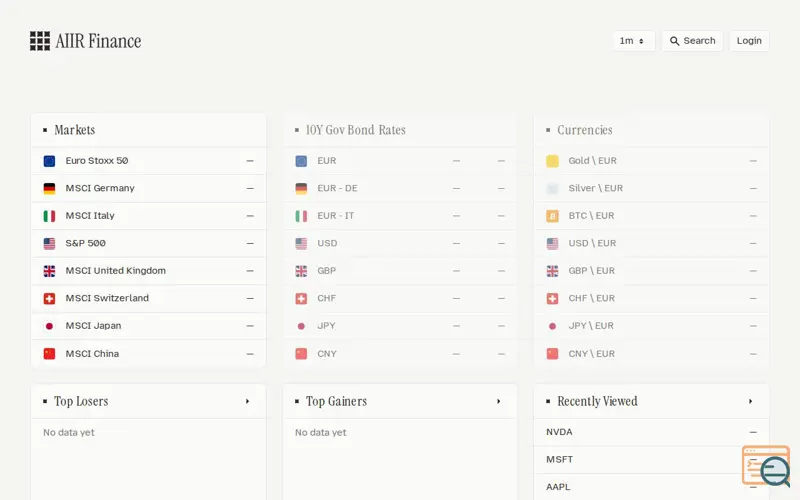Click the Search button
This screenshot has height=500, width=800.
tap(692, 41)
